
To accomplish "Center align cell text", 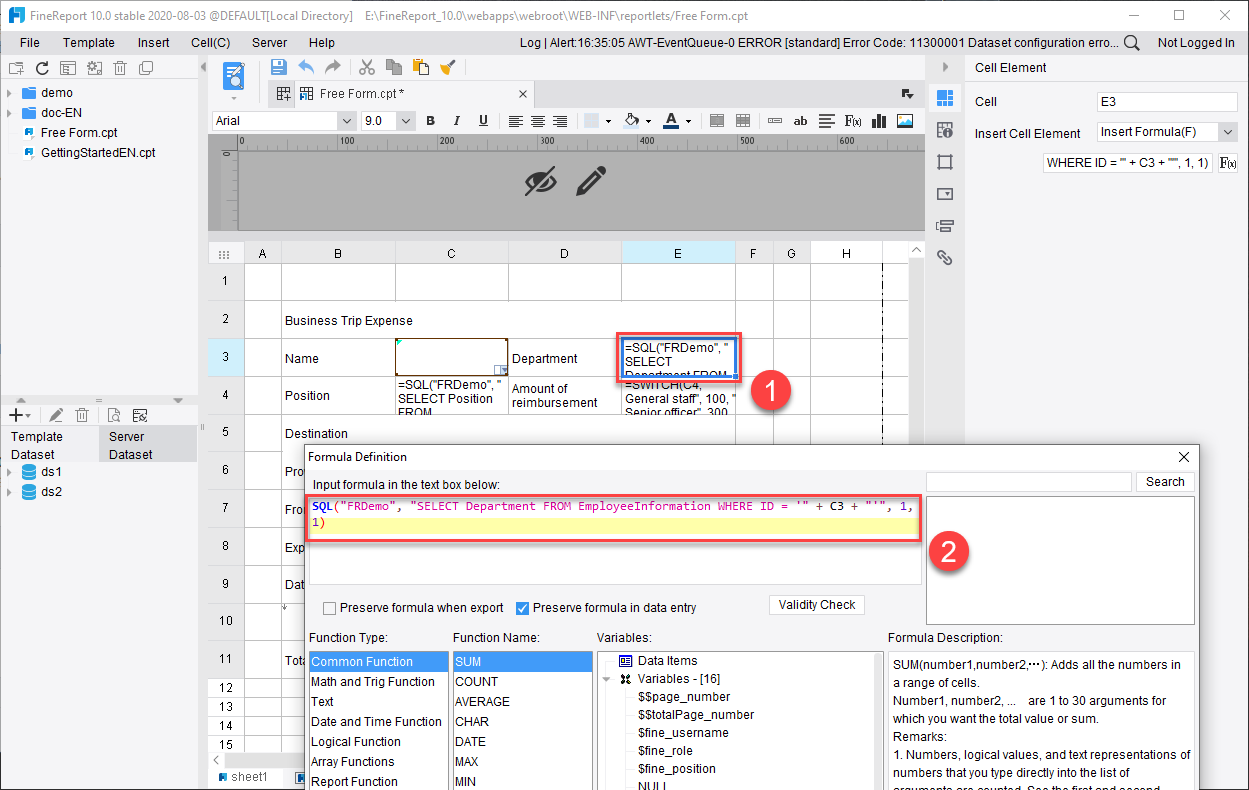I will pyautogui.click(x=538, y=121).
